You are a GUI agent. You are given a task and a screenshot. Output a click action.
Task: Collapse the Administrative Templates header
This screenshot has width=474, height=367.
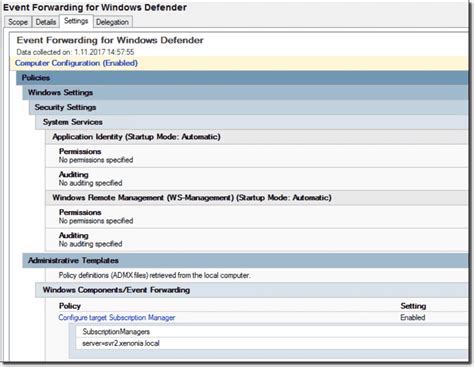tap(245, 260)
